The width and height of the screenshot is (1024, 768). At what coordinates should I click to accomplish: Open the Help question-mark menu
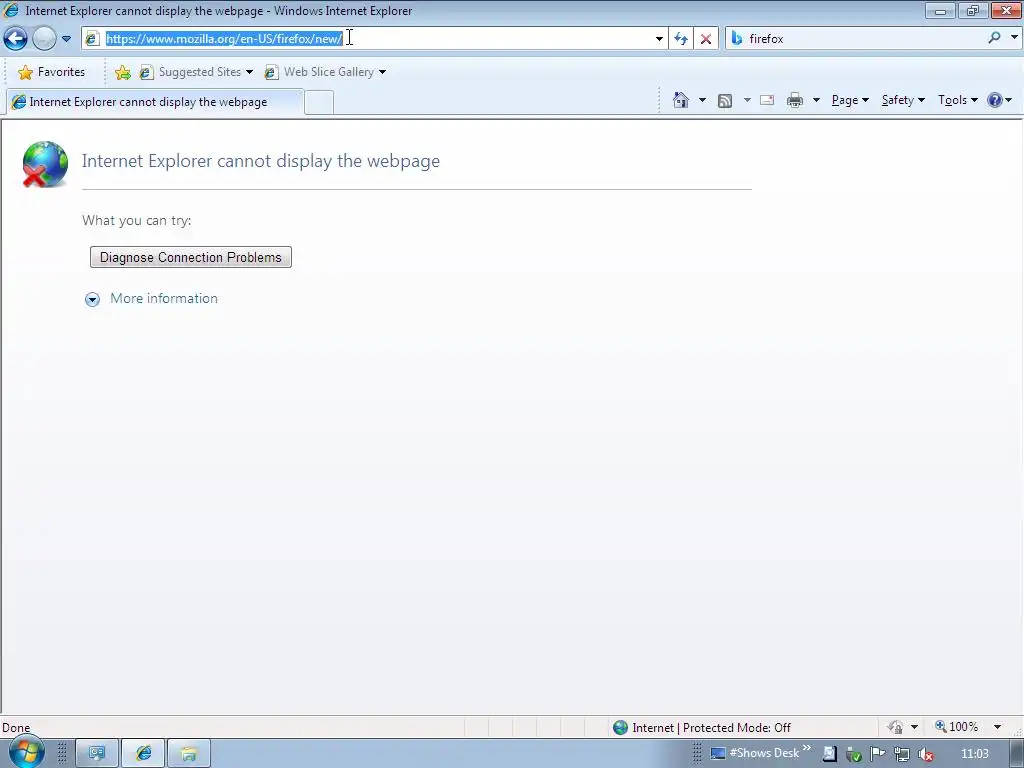click(1000, 100)
